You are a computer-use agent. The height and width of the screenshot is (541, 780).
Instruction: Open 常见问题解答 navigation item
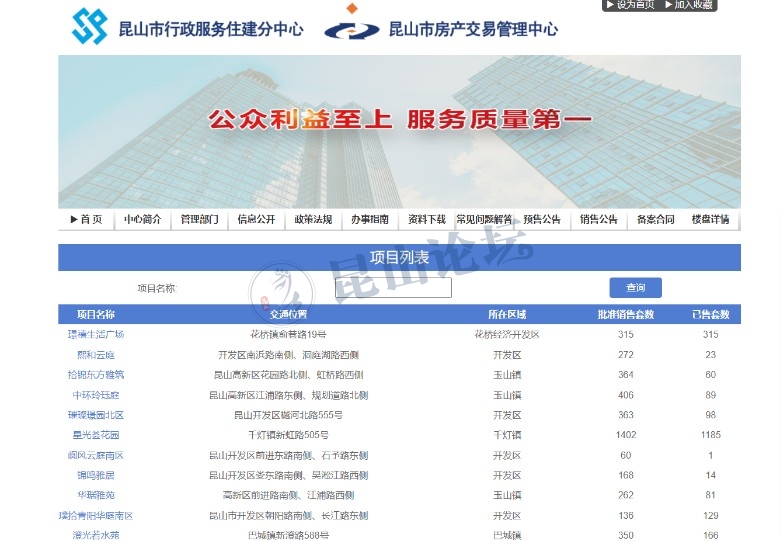tap(484, 220)
